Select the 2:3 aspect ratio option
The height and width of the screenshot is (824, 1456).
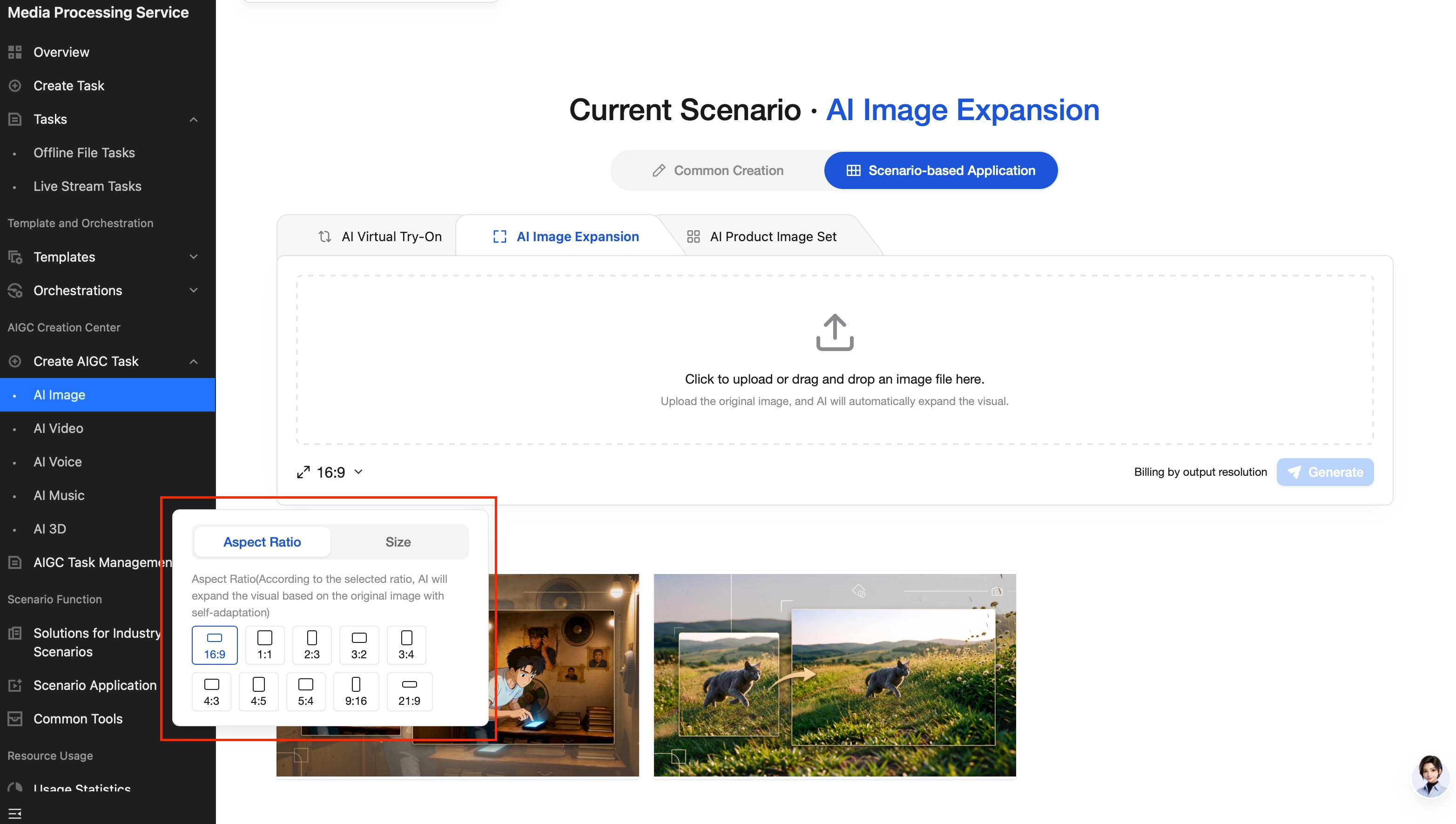(312, 645)
